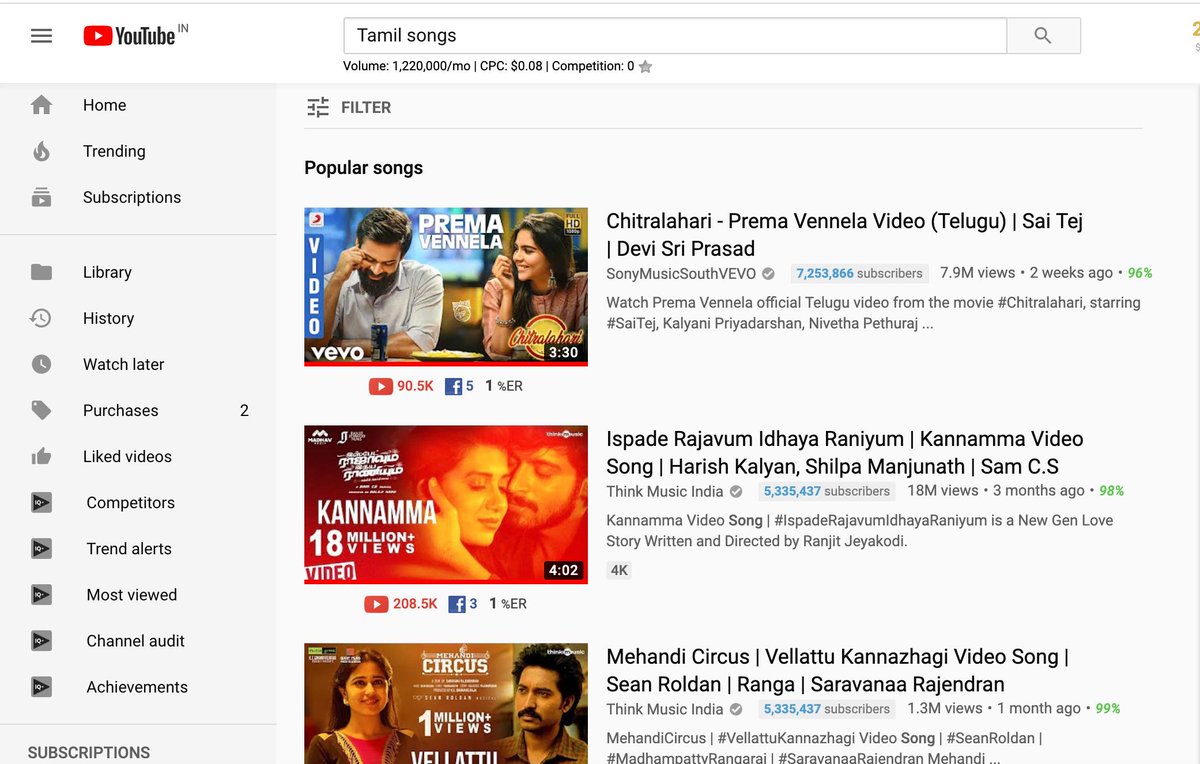Screen dimensions: 1200x764
Task: Select the Home house icon
Action: [41, 105]
